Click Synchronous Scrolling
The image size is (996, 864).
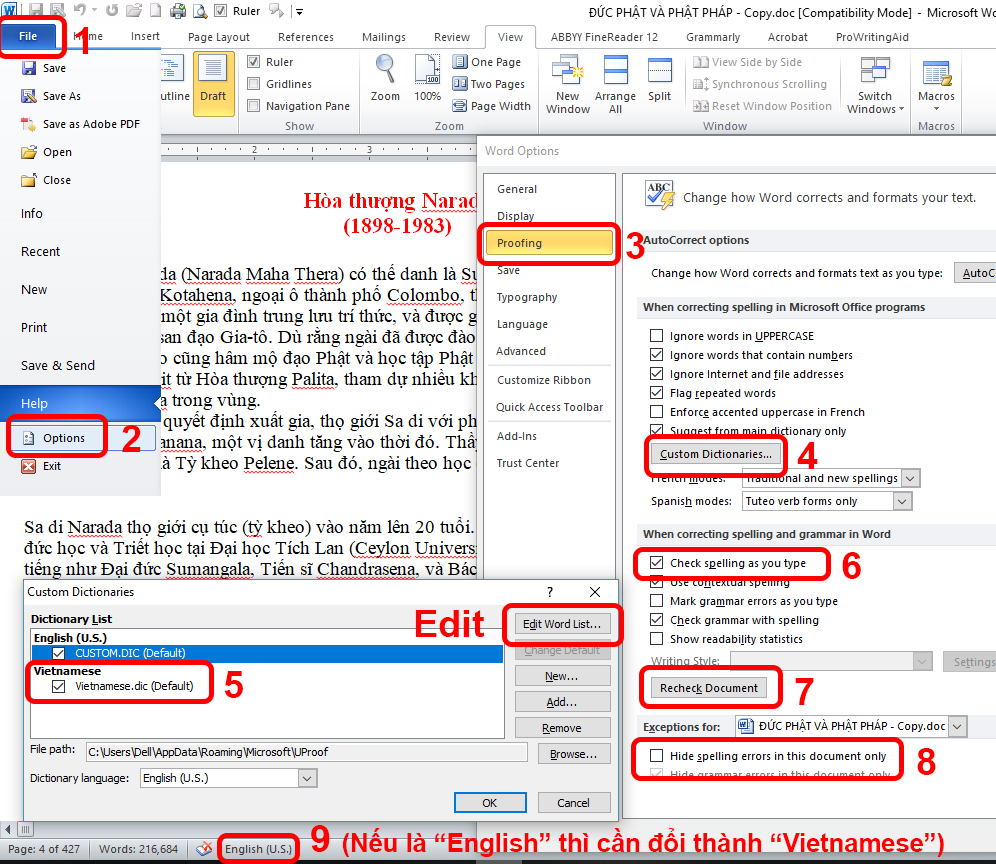760,84
